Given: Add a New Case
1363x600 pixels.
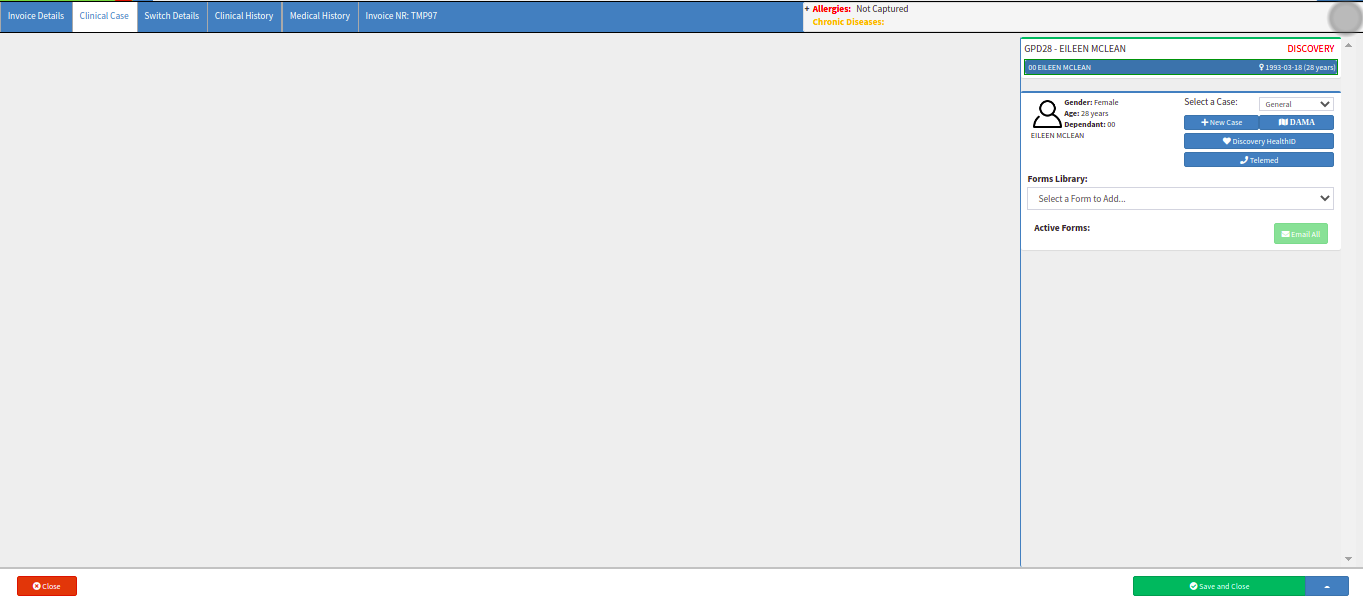Looking at the screenshot, I should tap(1221, 122).
